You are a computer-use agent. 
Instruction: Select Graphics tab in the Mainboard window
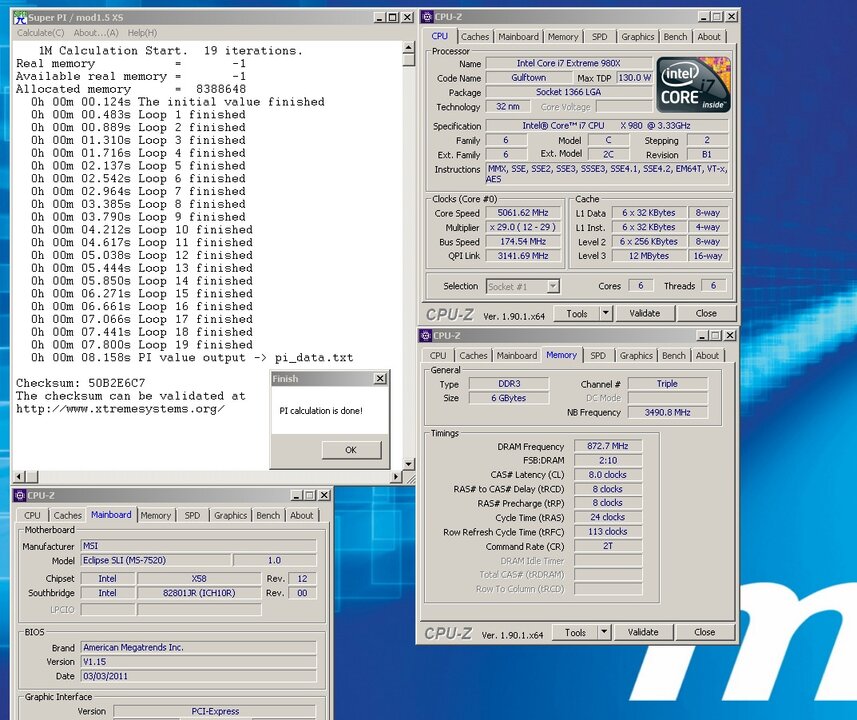pos(230,515)
